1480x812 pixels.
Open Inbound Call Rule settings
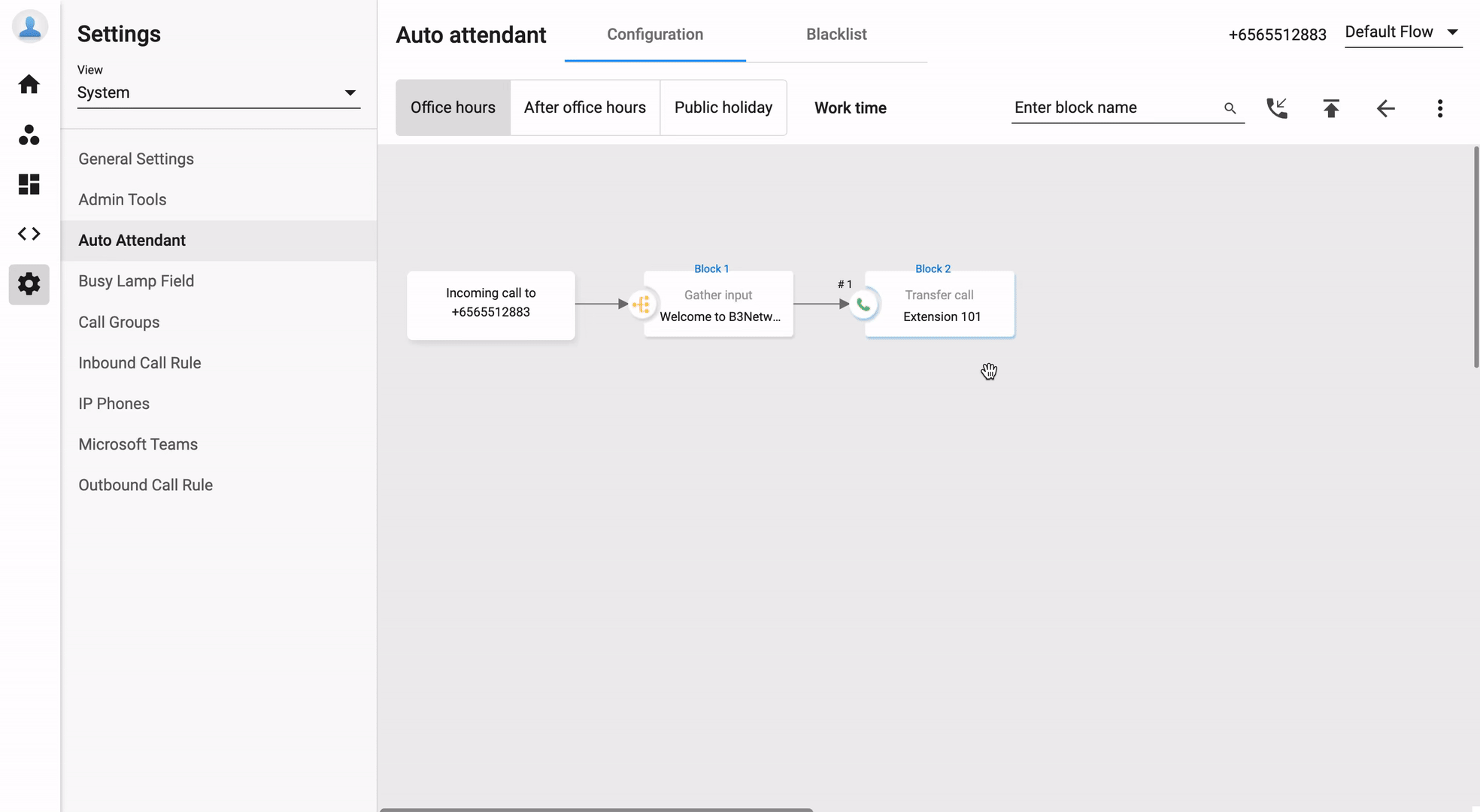point(140,363)
